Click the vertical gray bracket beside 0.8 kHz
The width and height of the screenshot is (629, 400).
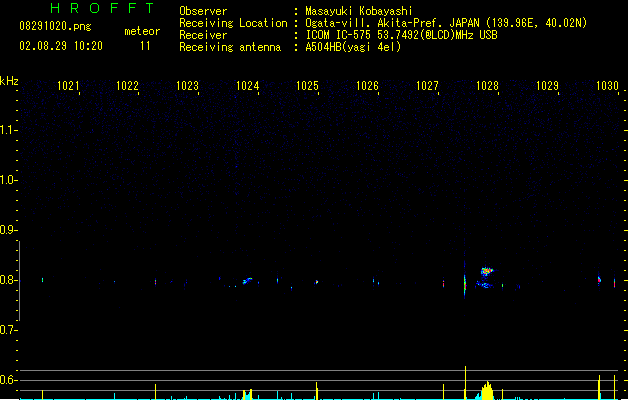pyautogui.click(x=19, y=281)
